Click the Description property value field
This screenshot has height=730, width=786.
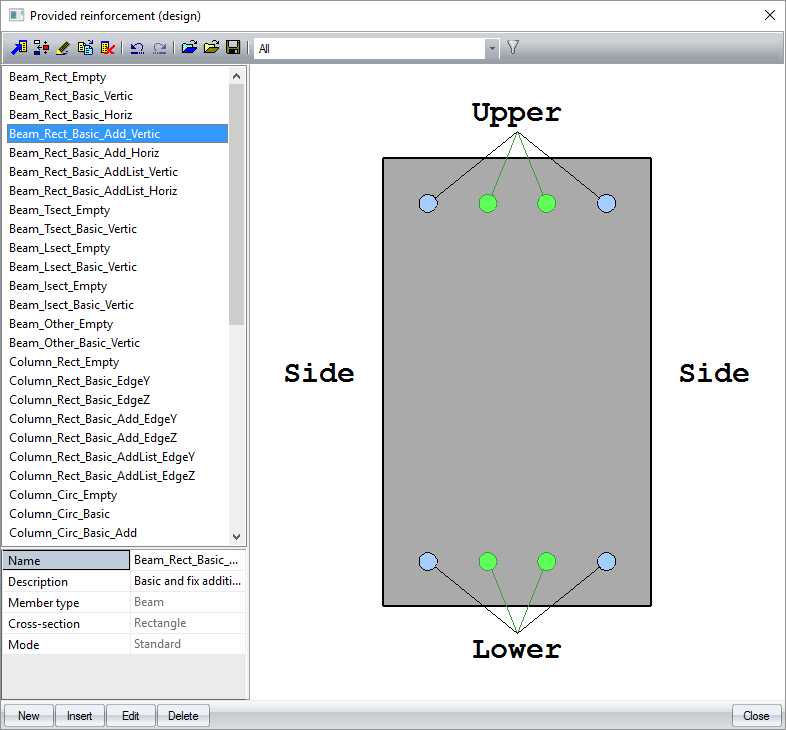[188, 581]
